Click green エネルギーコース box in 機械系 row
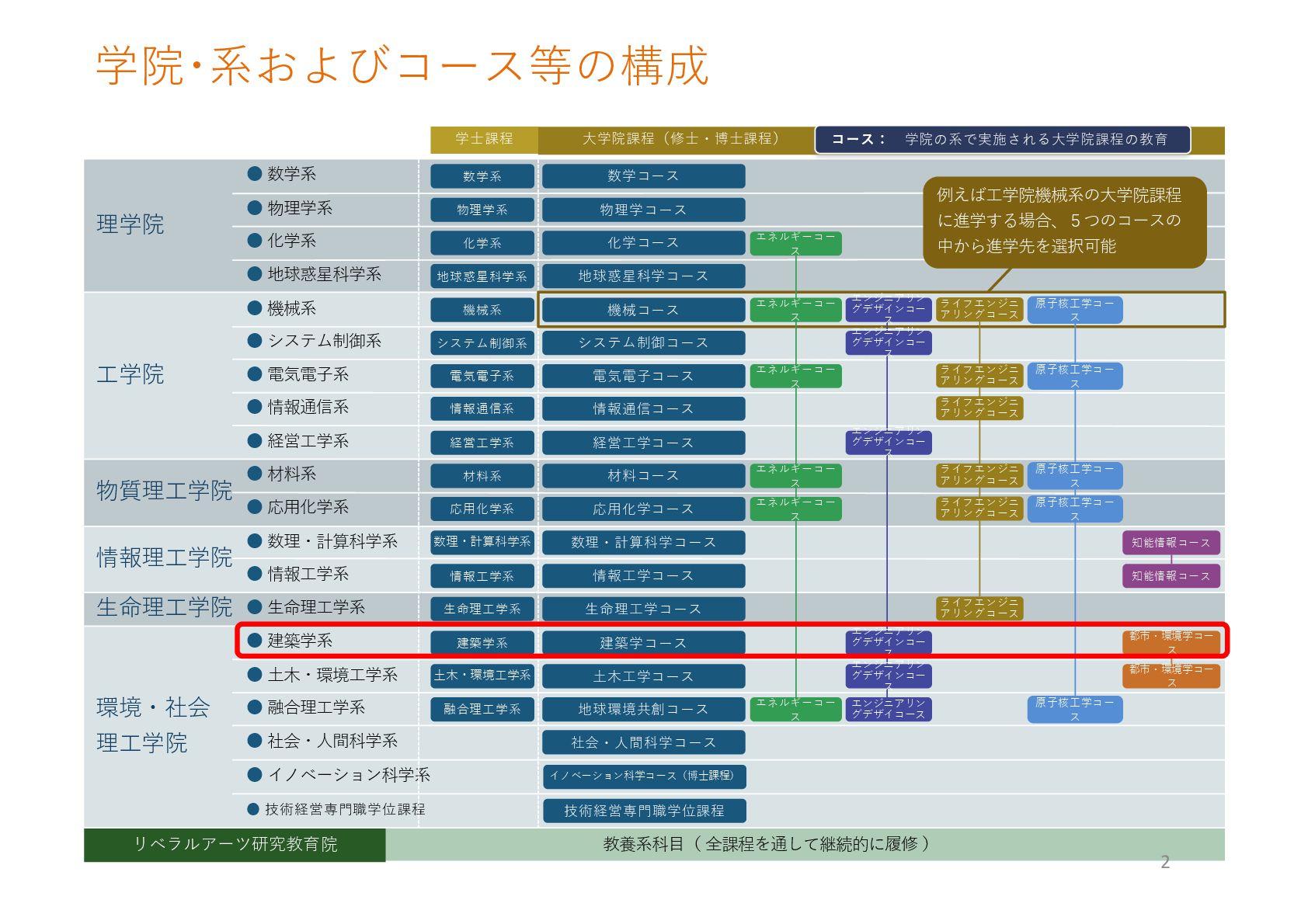 [x=795, y=310]
